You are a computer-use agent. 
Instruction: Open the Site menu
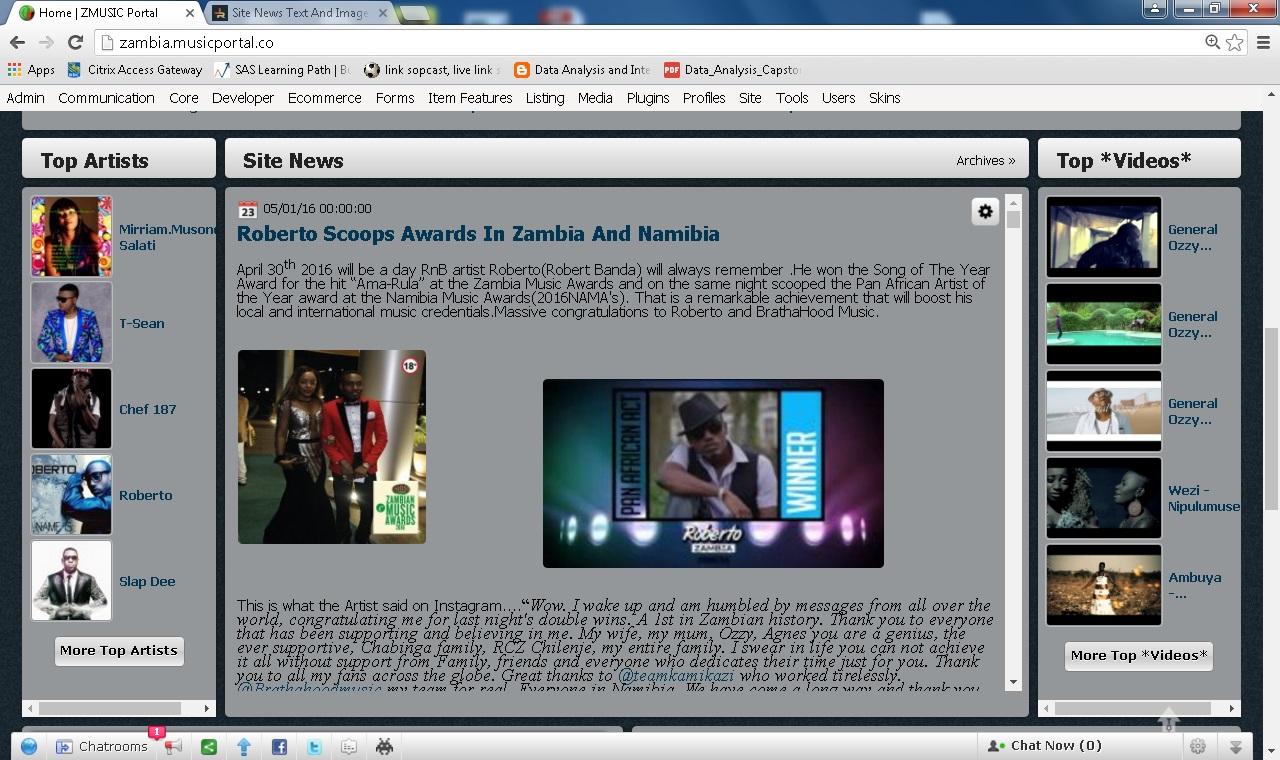tap(750, 98)
